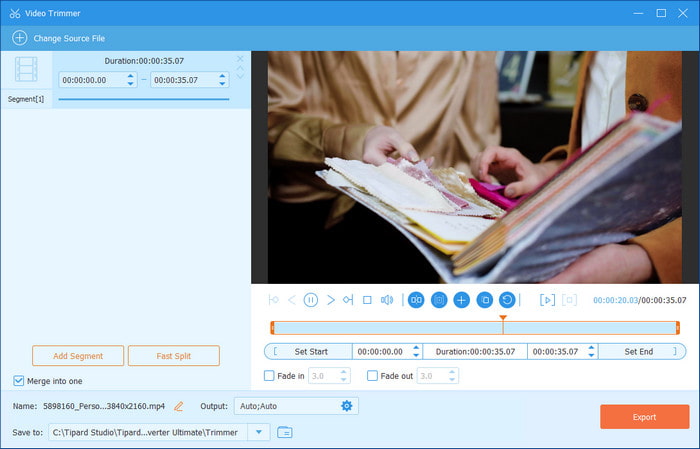Increase the Fade out duration value
The image size is (700, 449).
coord(452,372)
